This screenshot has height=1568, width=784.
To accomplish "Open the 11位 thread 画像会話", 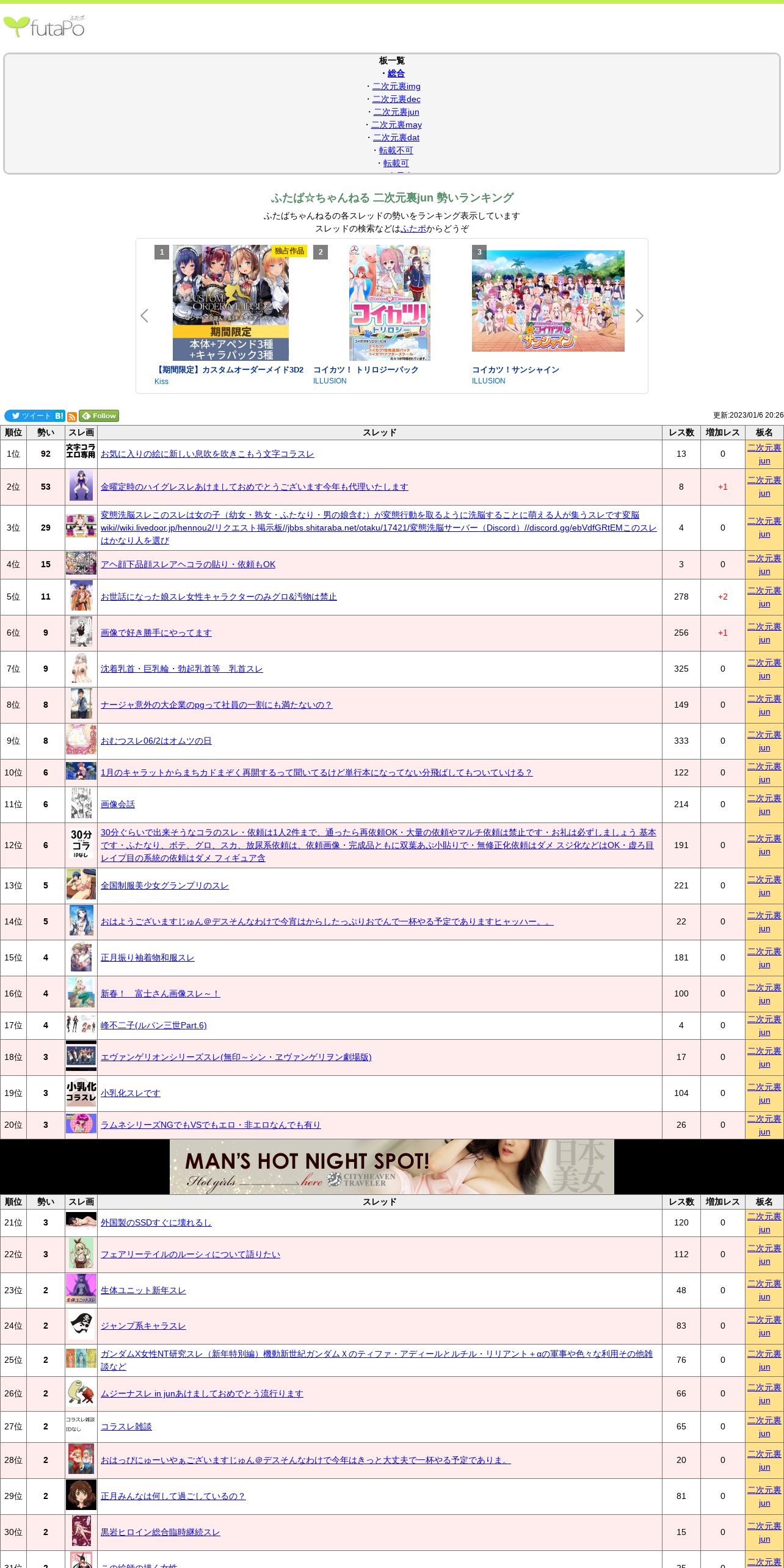I will (118, 804).
